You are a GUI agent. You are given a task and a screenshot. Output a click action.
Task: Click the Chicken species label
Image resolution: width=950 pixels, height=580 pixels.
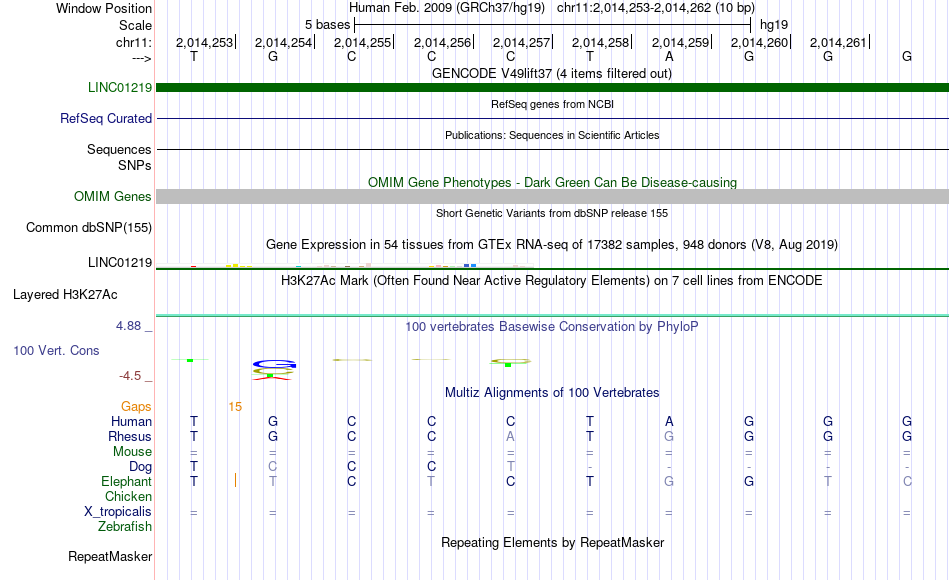click(x=128, y=496)
